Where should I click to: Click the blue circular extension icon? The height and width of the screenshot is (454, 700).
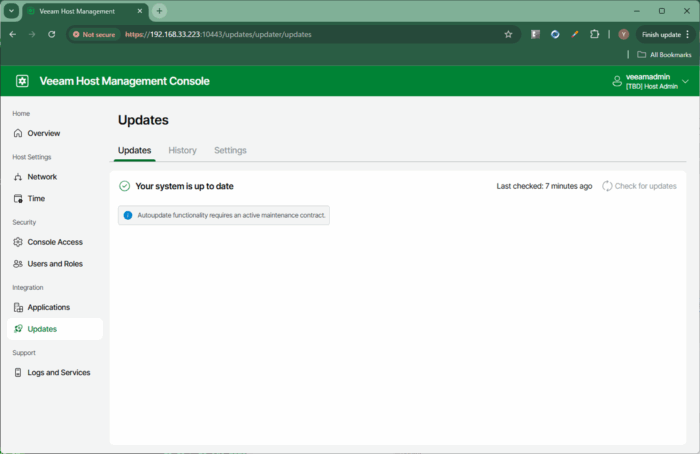tap(555, 34)
